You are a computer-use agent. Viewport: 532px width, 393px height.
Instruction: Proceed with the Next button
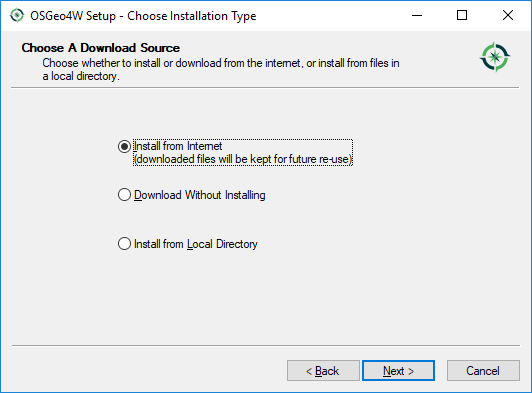(398, 371)
